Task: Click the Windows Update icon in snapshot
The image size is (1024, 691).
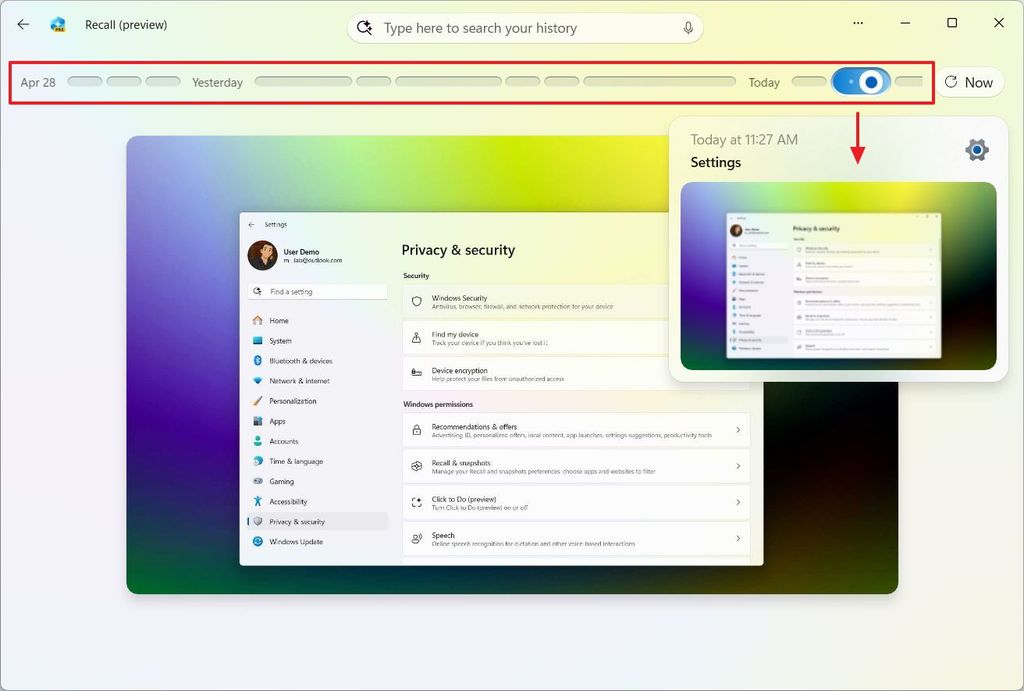Action: pyautogui.click(x=257, y=541)
